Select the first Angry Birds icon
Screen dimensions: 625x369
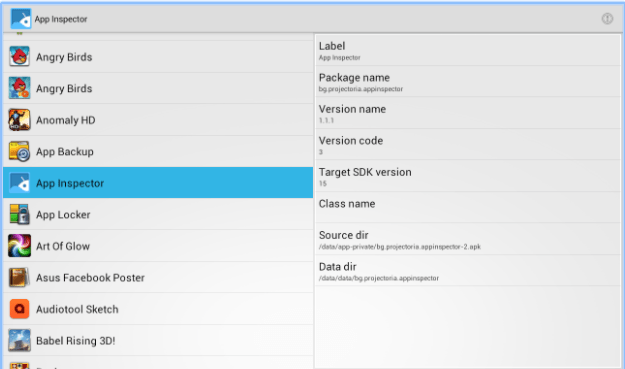[x=19, y=56]
